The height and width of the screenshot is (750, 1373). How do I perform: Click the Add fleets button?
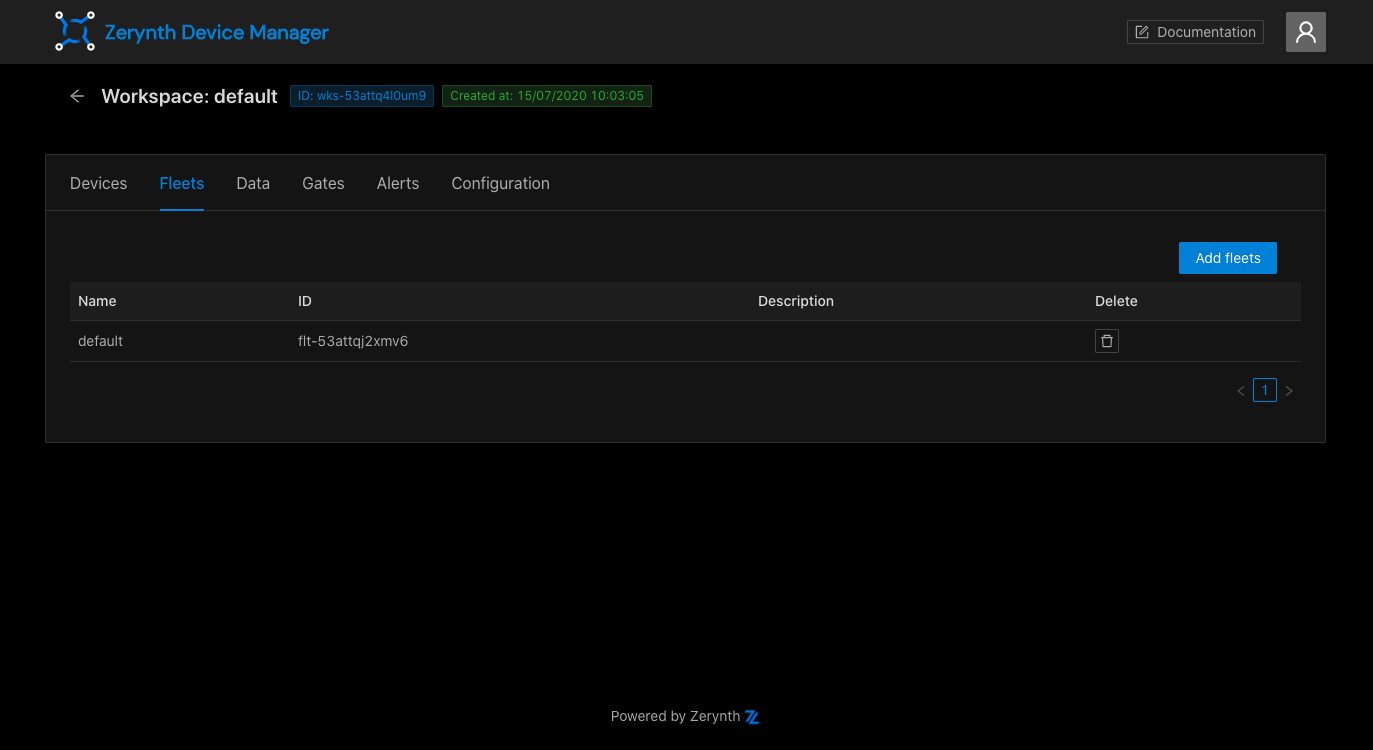1228,258
